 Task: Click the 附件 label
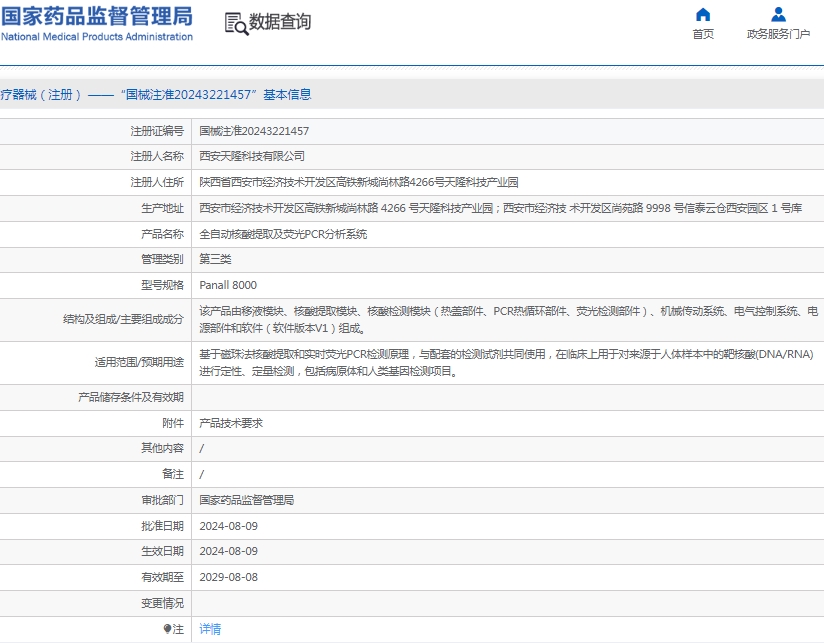173,423
